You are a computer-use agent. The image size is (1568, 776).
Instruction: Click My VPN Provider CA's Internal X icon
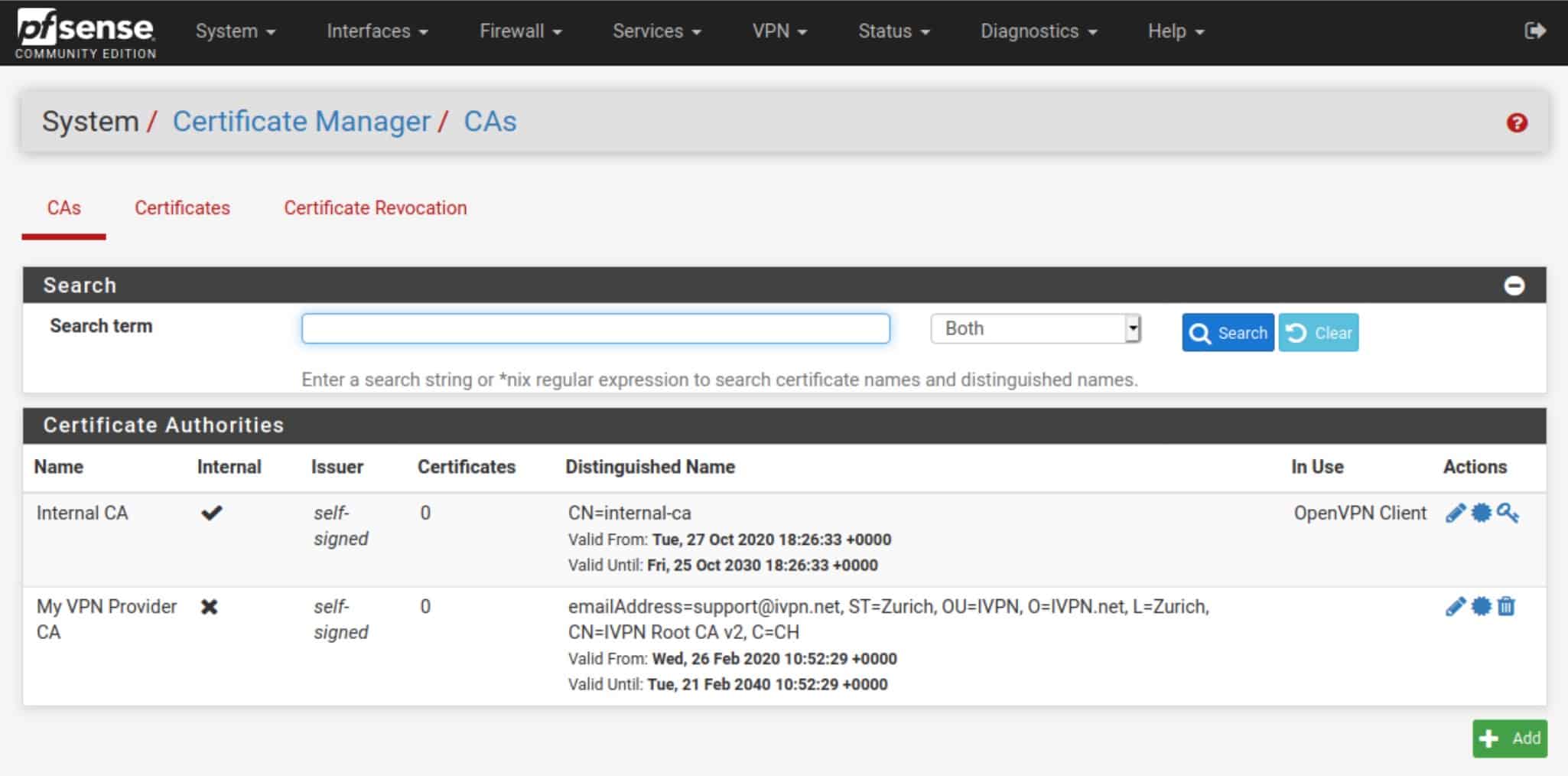click(x=209, y=607)
